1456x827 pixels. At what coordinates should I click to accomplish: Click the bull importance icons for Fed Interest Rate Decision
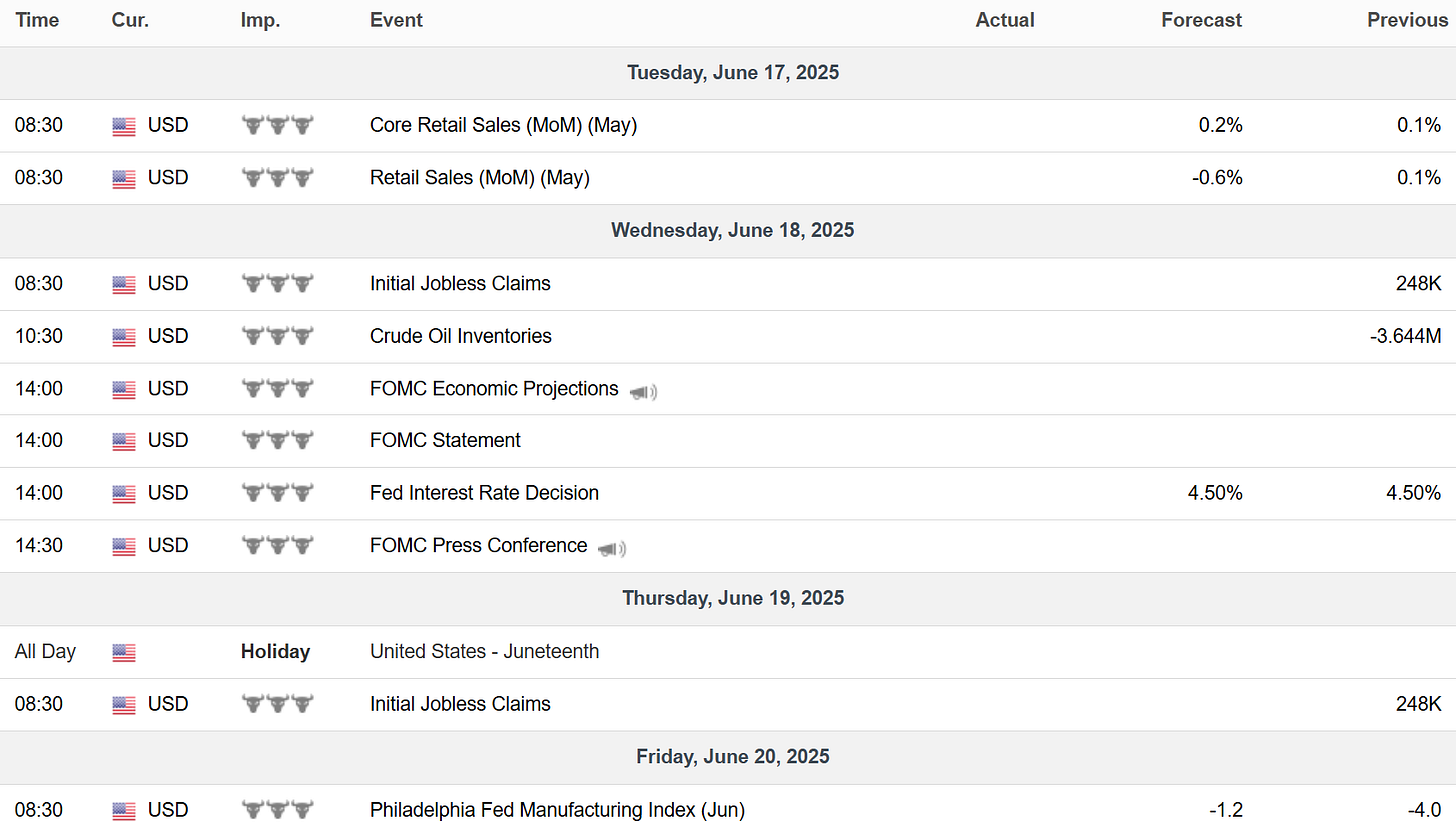coord(277,493)
